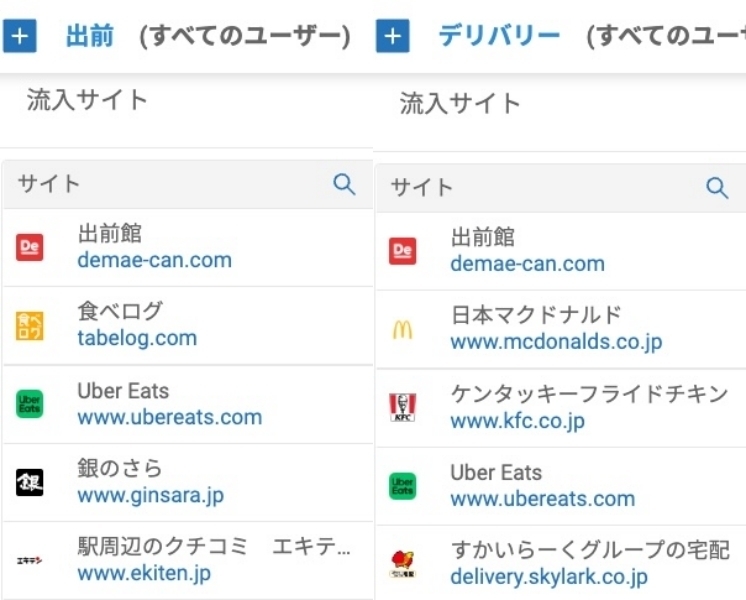
Task: Click the KFC Colonel logo icon
Action: coord(403,407)
